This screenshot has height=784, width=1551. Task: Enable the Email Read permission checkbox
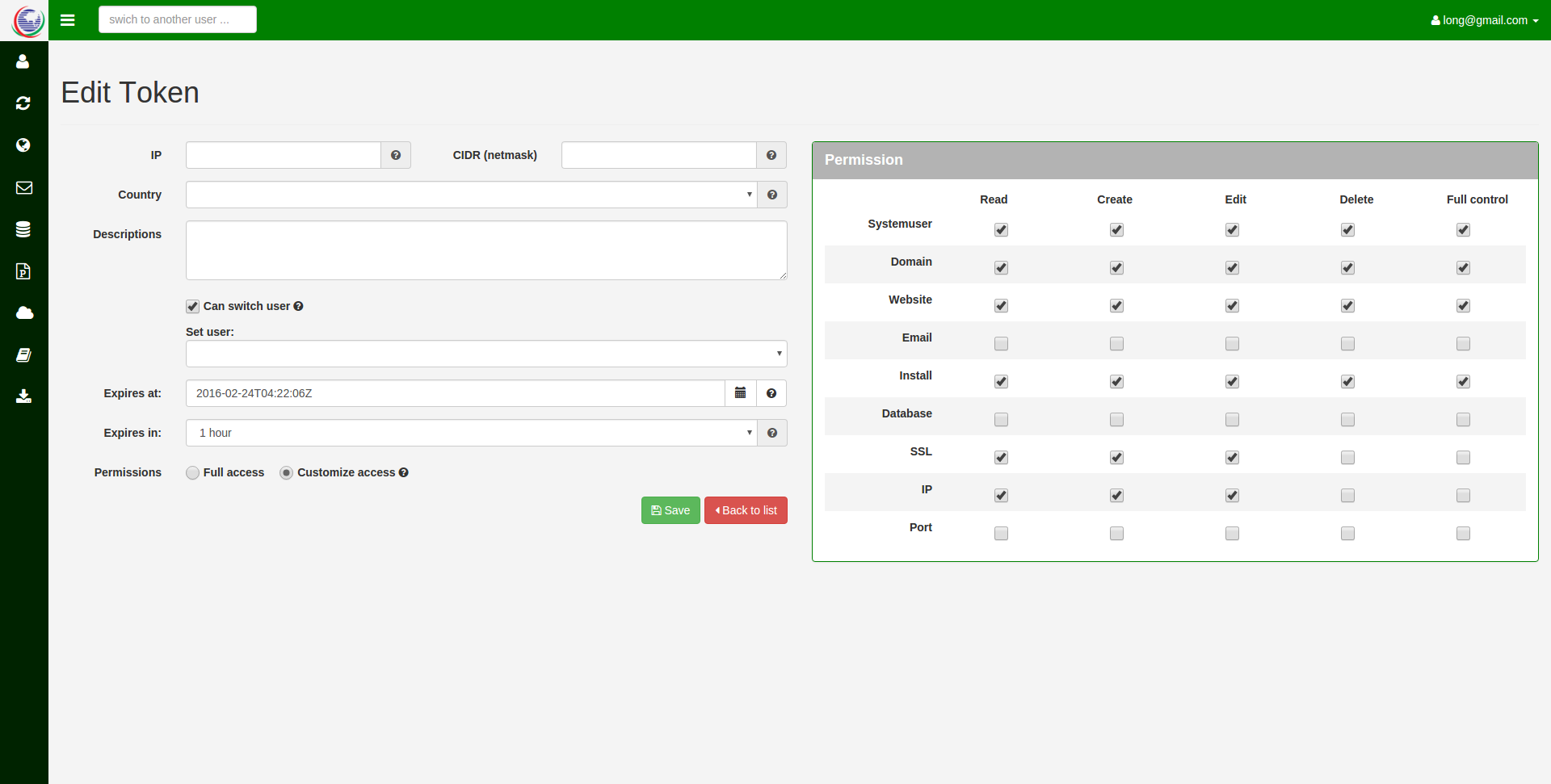[x=1001, y=344]
